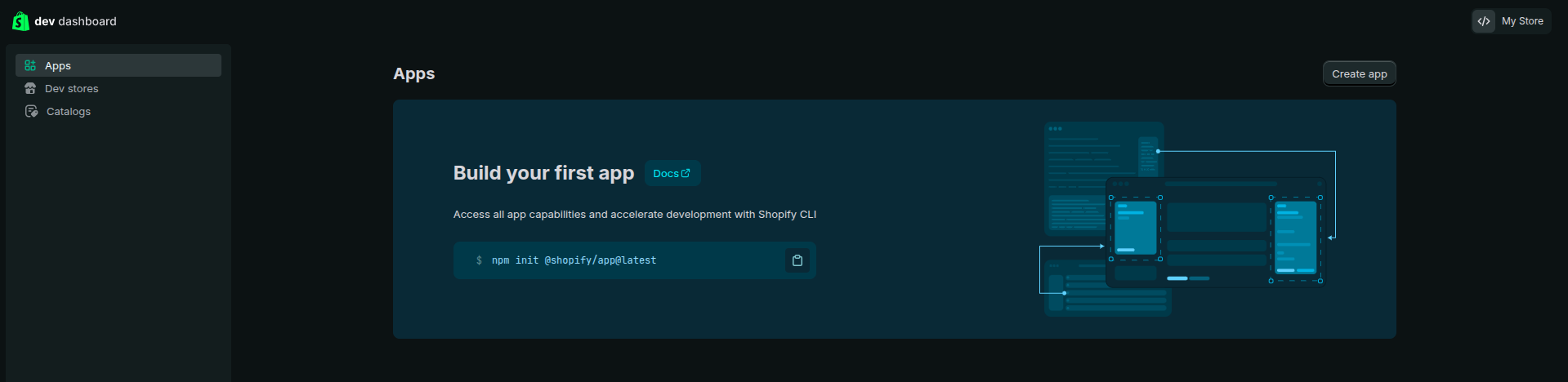Click the external link icon on Docs
Image resolution: width=1568 pixels, height=382 pixels.
(686, 173)
